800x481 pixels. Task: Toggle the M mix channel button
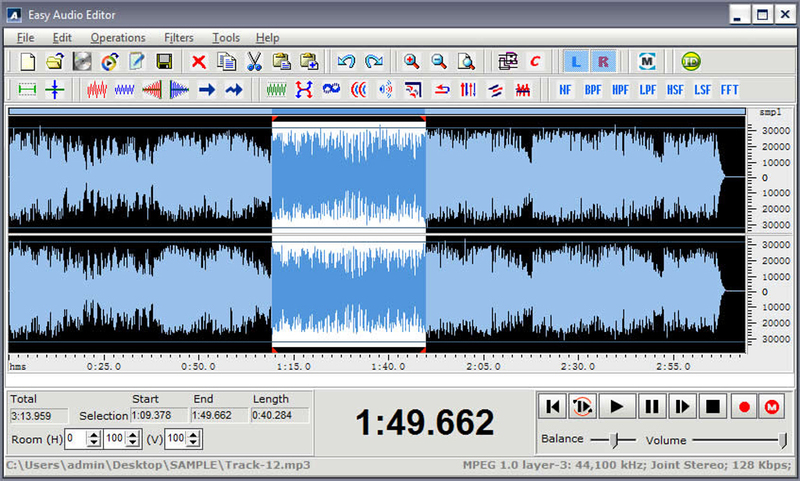[647, 62]
